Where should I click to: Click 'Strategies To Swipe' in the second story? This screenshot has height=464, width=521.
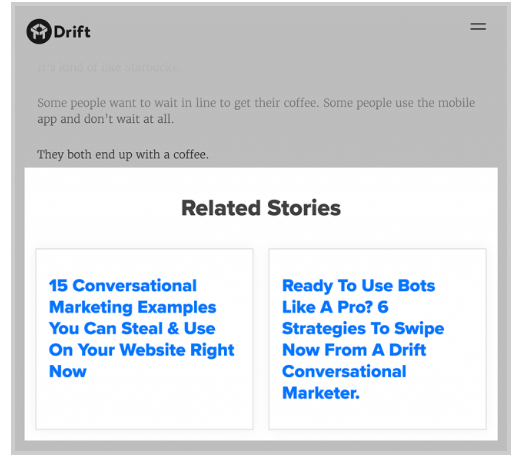click(x=363, y=328)
